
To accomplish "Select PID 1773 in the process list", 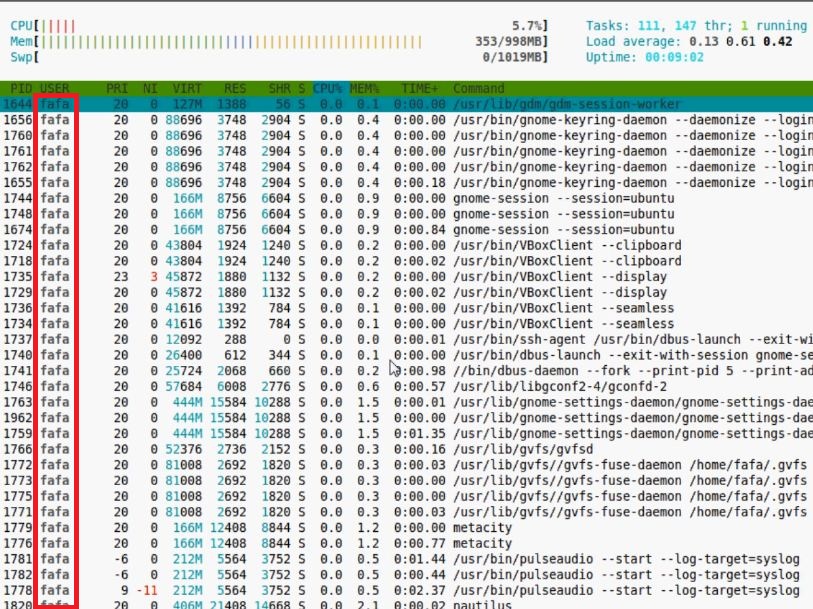I will 18,480.
